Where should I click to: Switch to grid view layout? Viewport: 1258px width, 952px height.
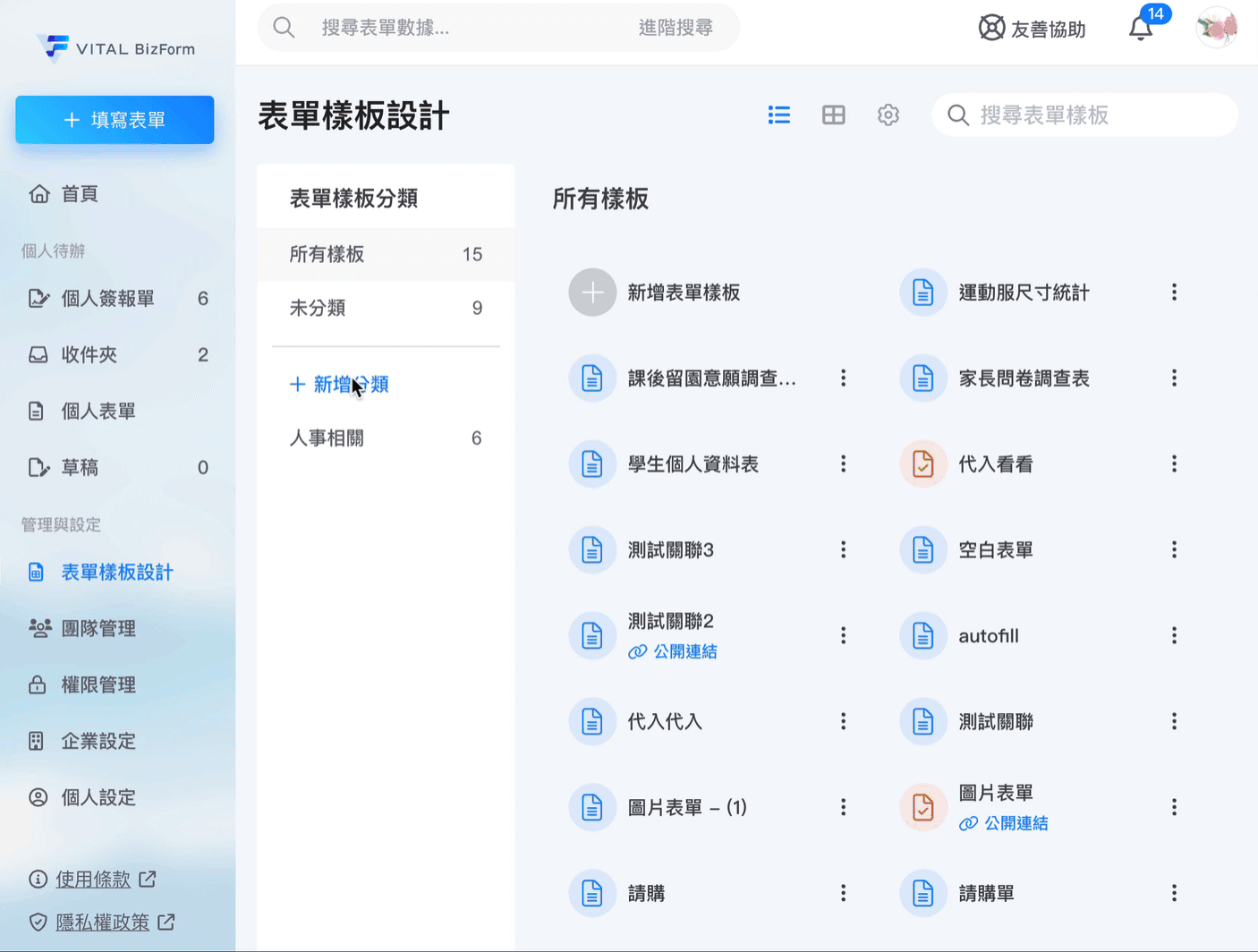[x=833, y=115]
